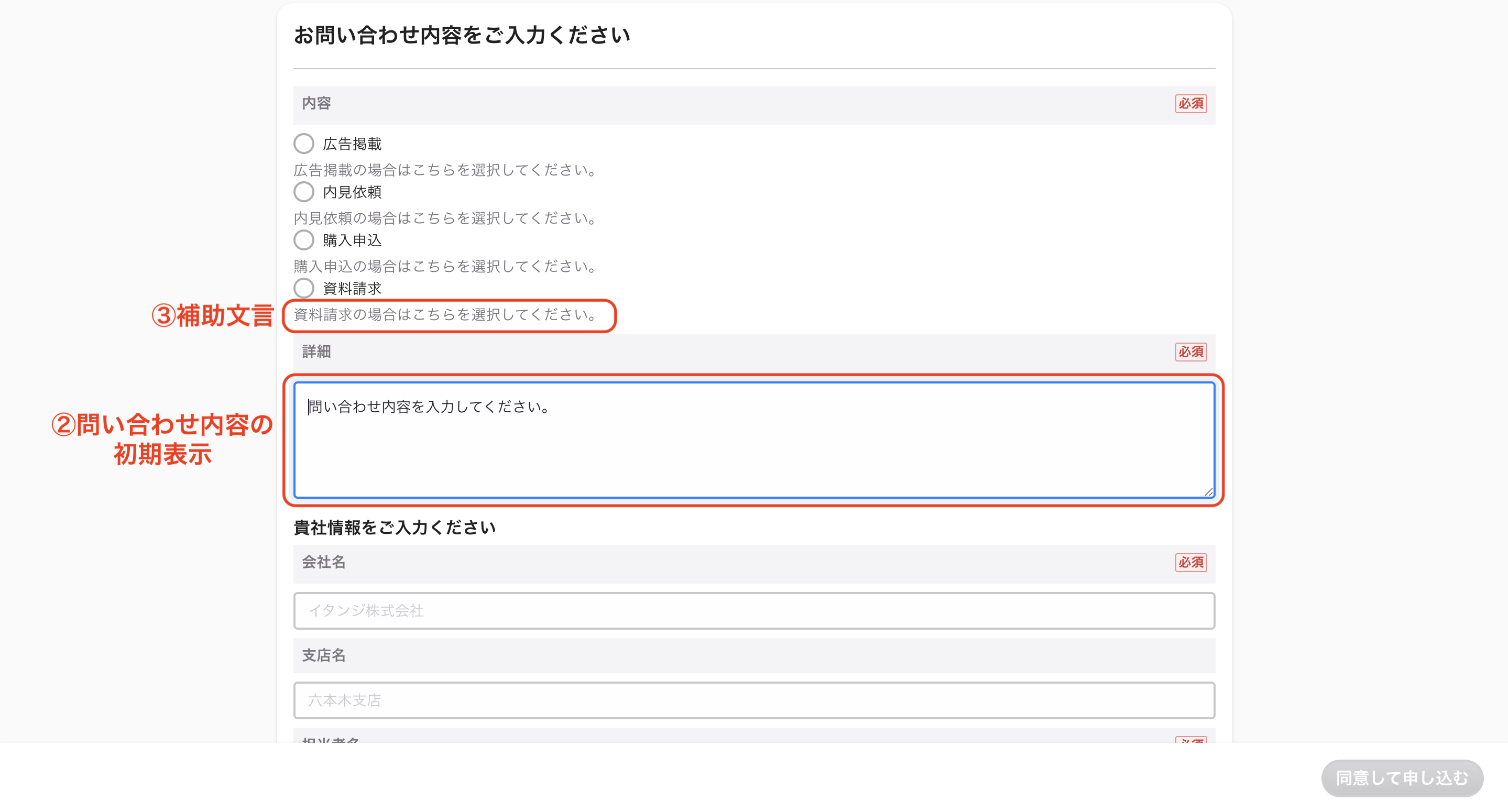Viewport: 1508px width, 812px height.
Task: Click the 会社名 input field
Action: [x=754, y=611]
